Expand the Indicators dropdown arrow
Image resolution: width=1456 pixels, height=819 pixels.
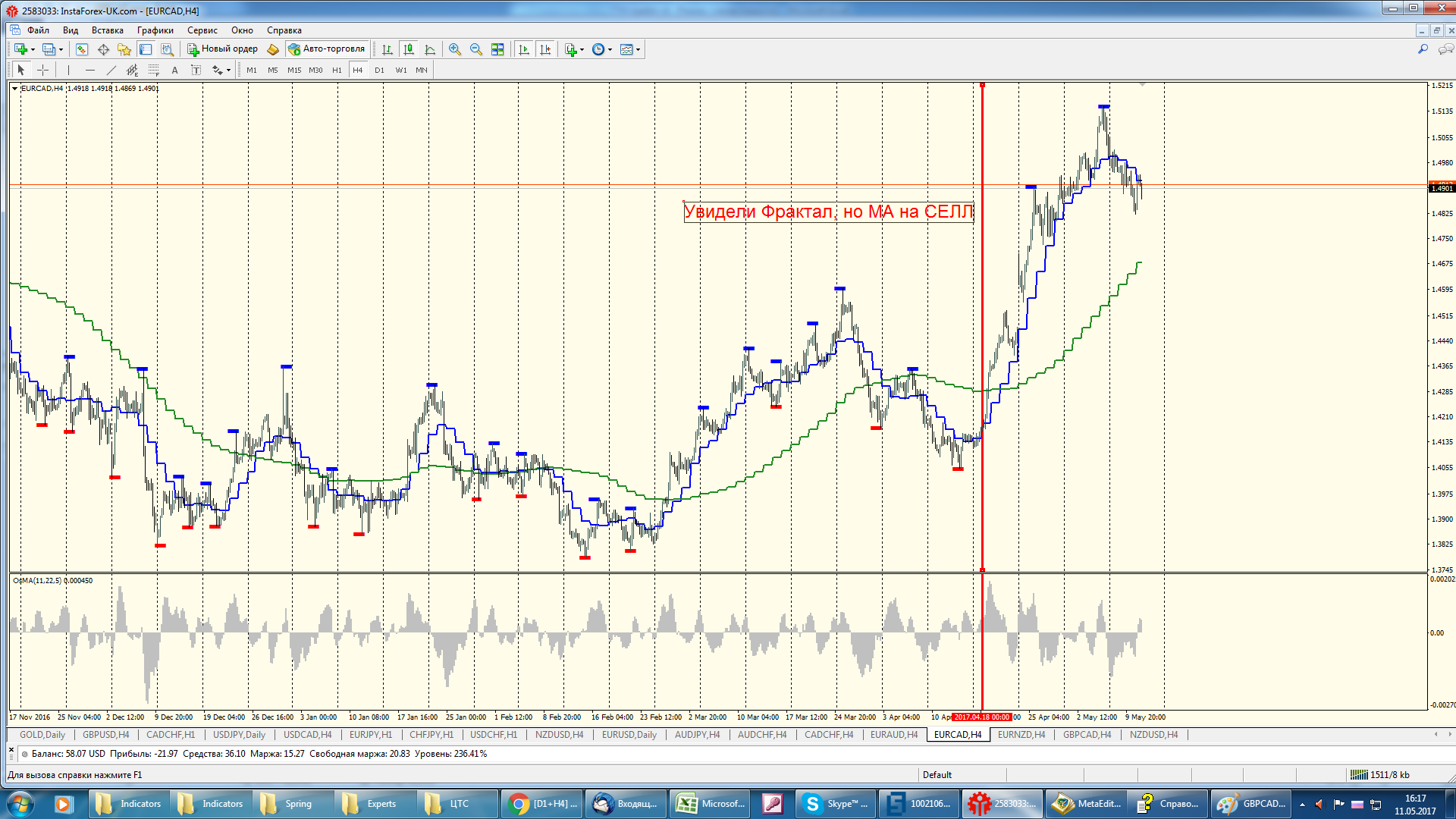(x=582, y=49)
